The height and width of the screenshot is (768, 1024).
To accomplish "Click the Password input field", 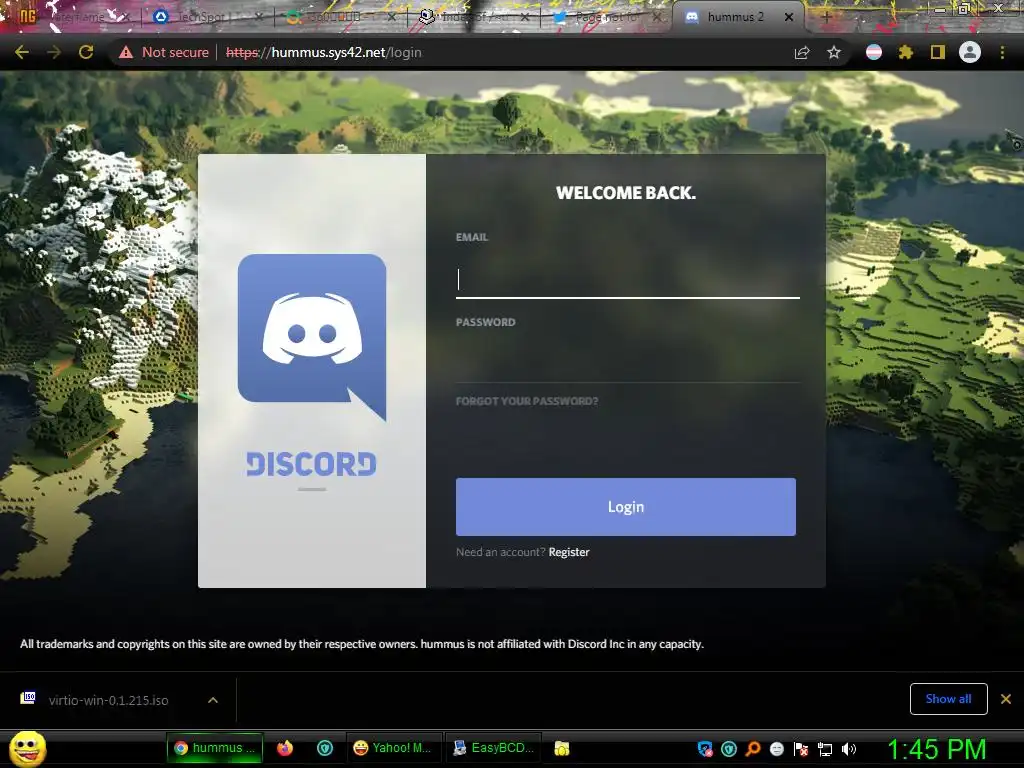I will coord(628,363).
